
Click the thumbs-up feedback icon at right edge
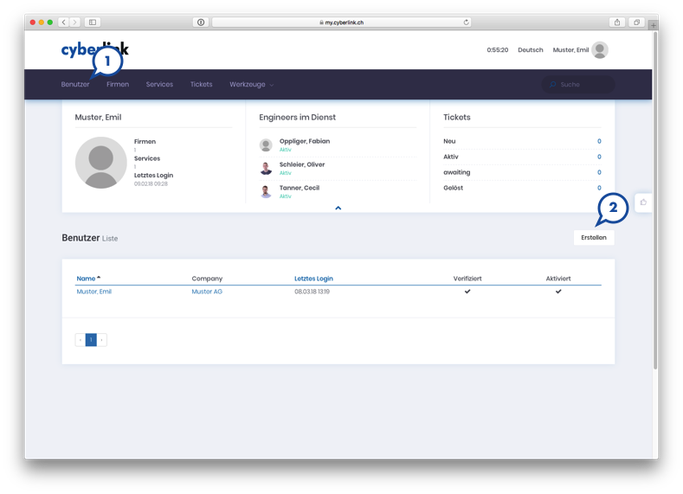(x=643, y=202)
